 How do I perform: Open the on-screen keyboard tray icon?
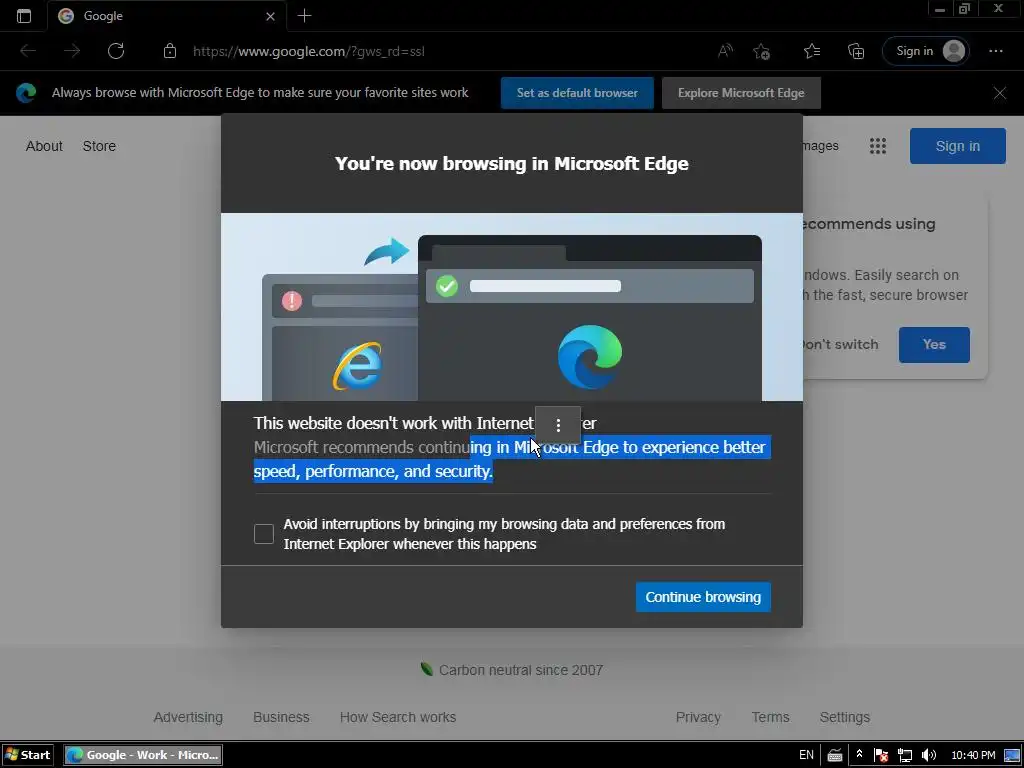pos(835,756)
